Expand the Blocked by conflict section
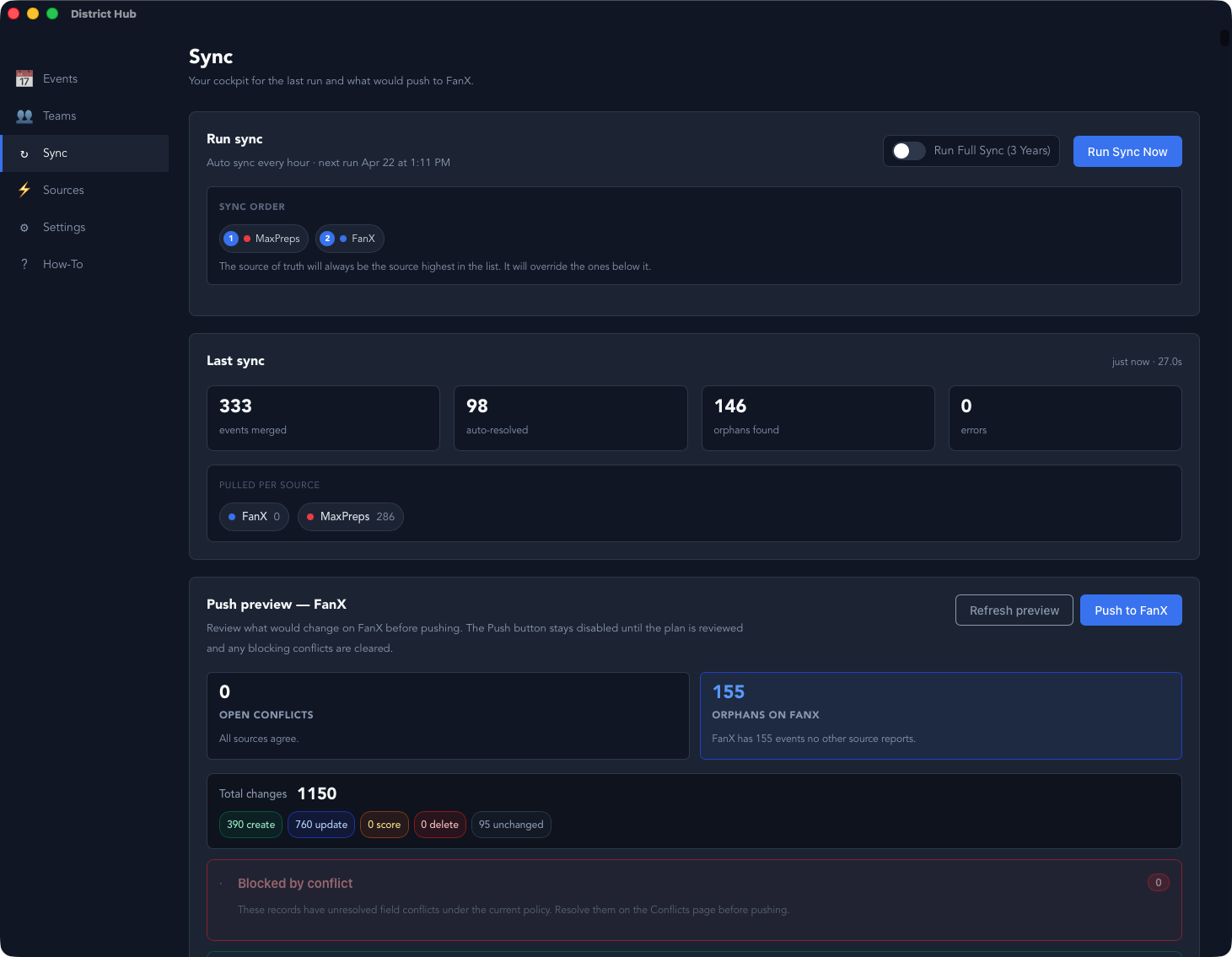 click(295, 883)
